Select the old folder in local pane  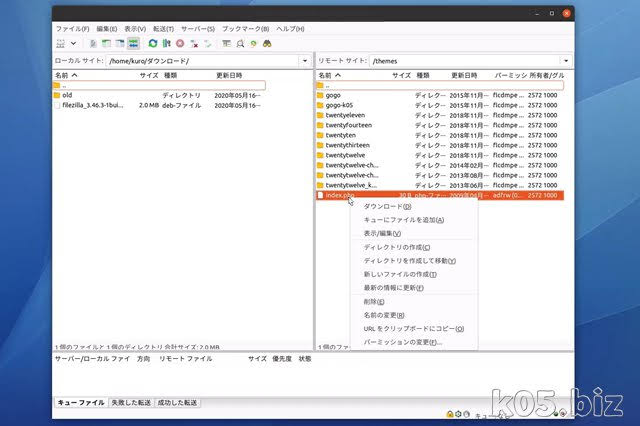[x=159, y=95]
